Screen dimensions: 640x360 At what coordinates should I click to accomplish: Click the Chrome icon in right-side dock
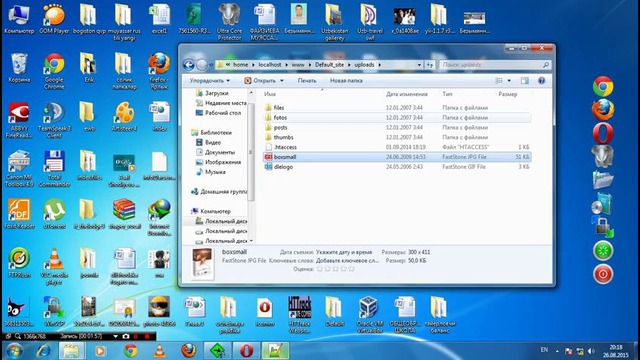pyautogui.click(x=603, y=86)
